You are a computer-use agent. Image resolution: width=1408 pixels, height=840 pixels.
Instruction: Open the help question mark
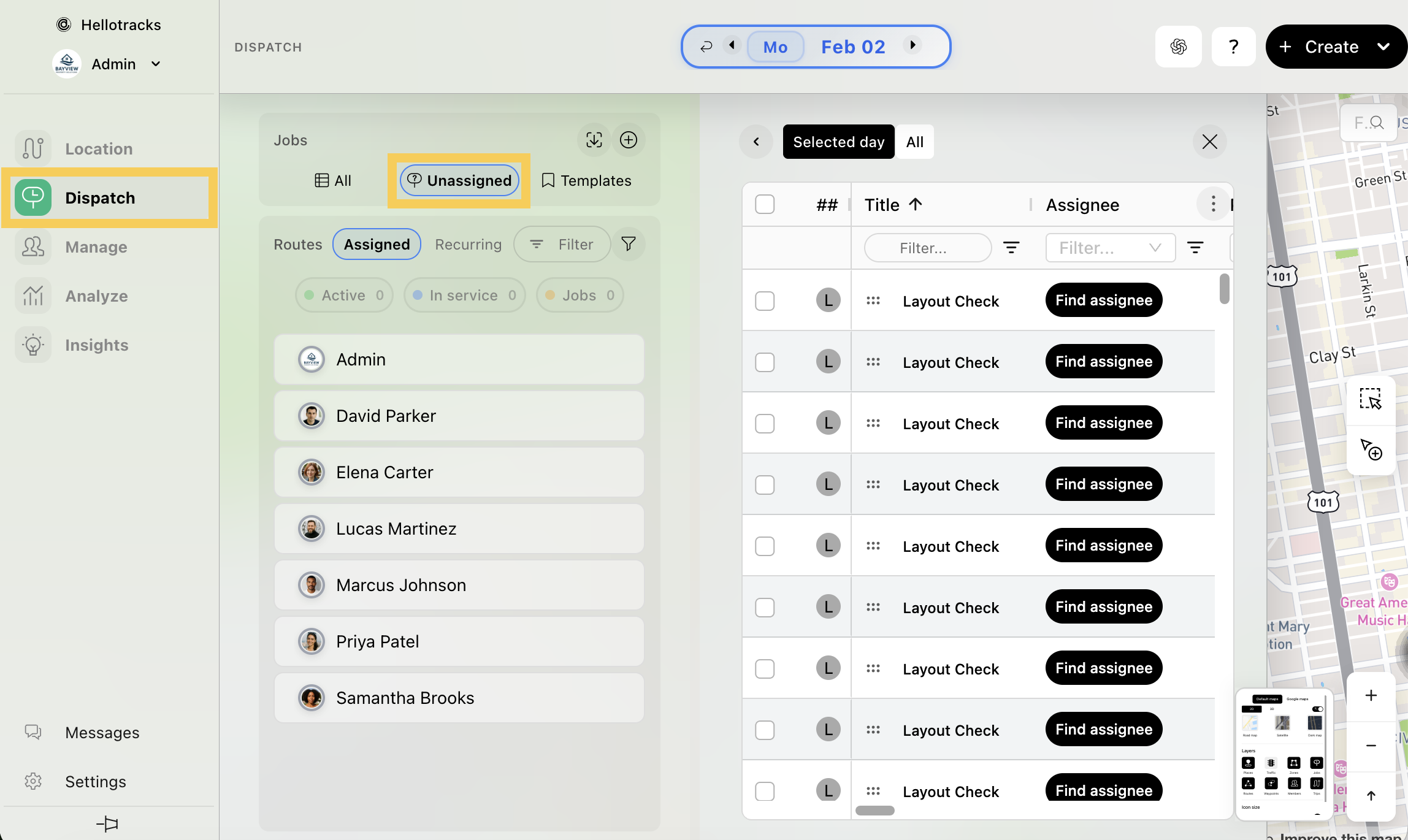[x=1233, y=47]
